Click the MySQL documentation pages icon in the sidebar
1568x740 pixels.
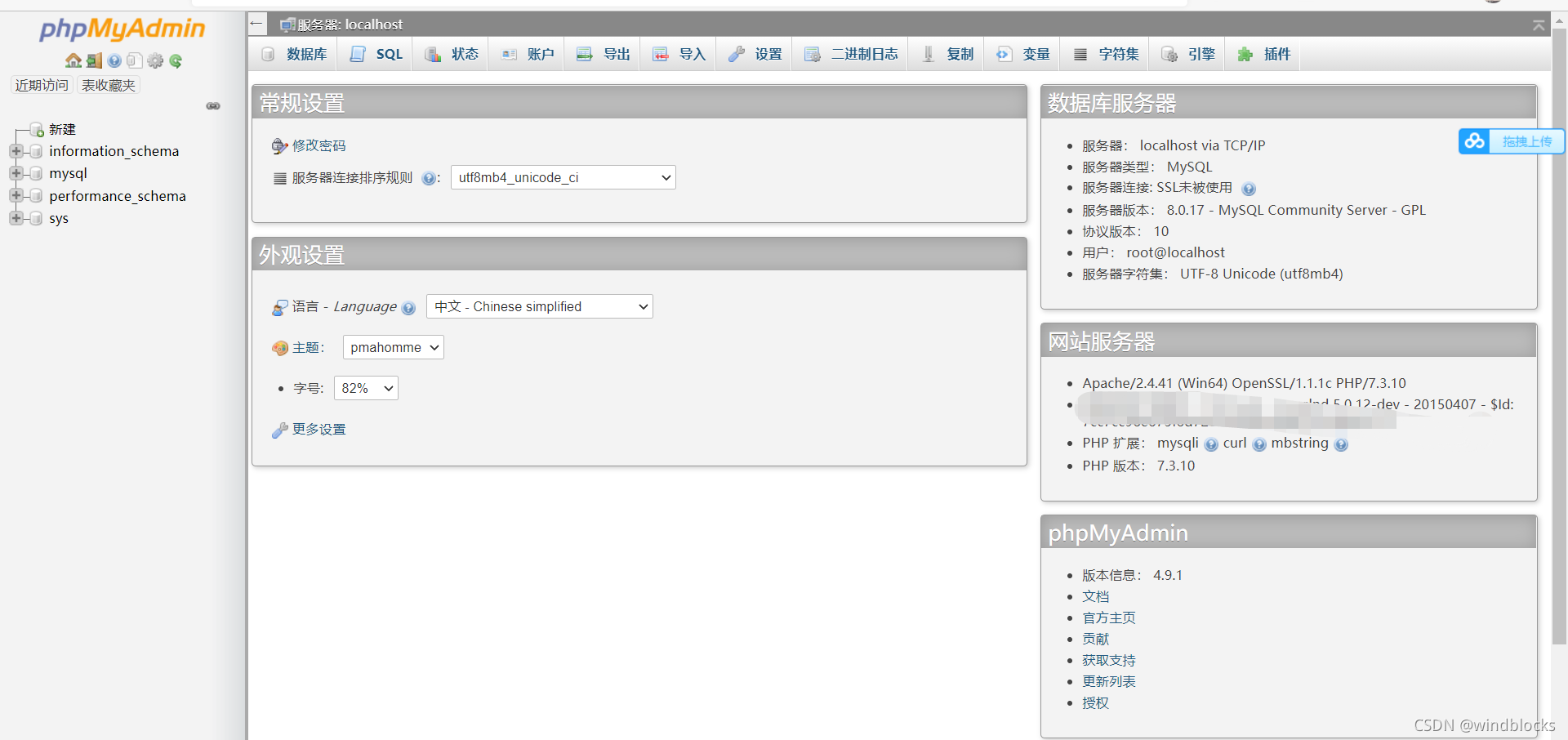click(x=135, y=60)
